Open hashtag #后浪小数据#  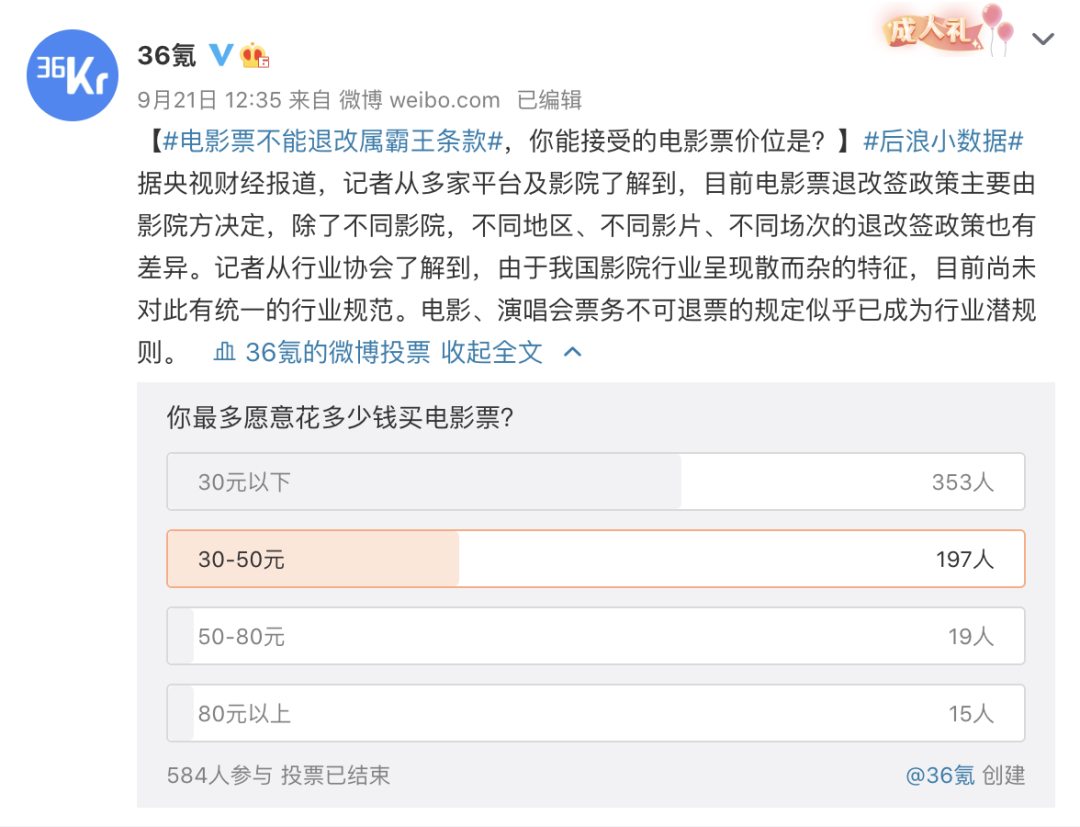coord(942,142)
